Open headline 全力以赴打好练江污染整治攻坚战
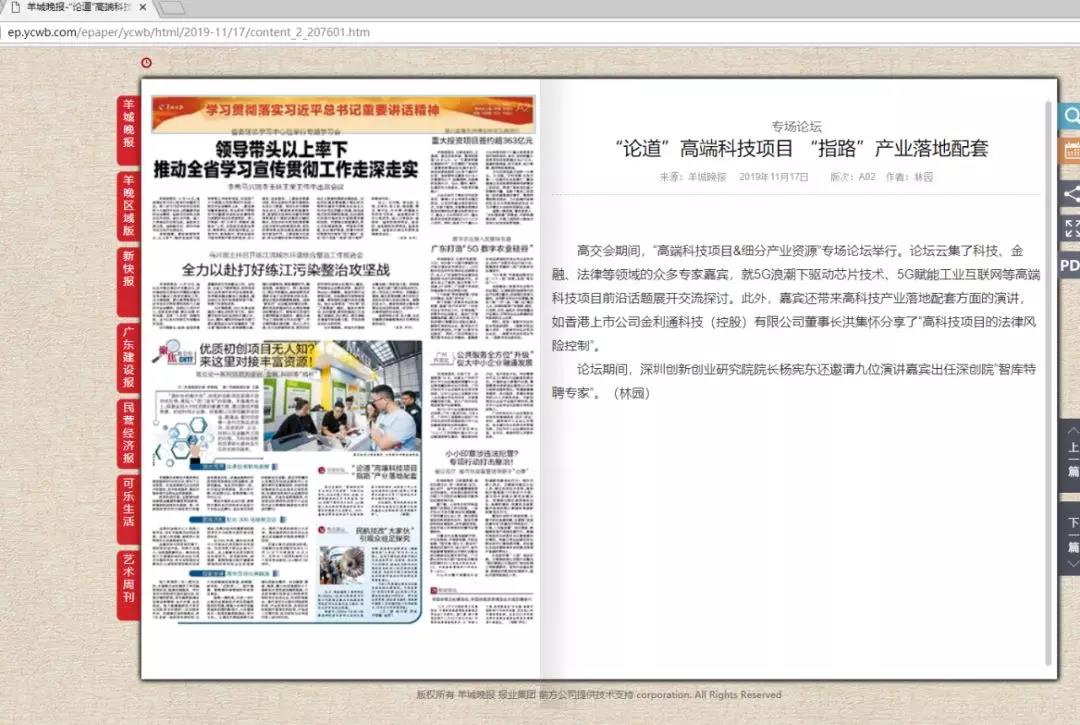Viewport: 1080px width, 725px height. [x=286, y=270]
